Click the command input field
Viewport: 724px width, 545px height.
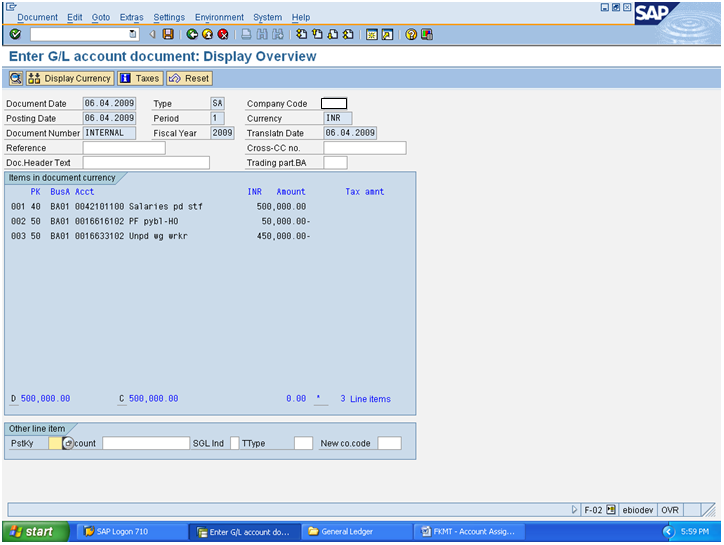[x=79, y=34]
